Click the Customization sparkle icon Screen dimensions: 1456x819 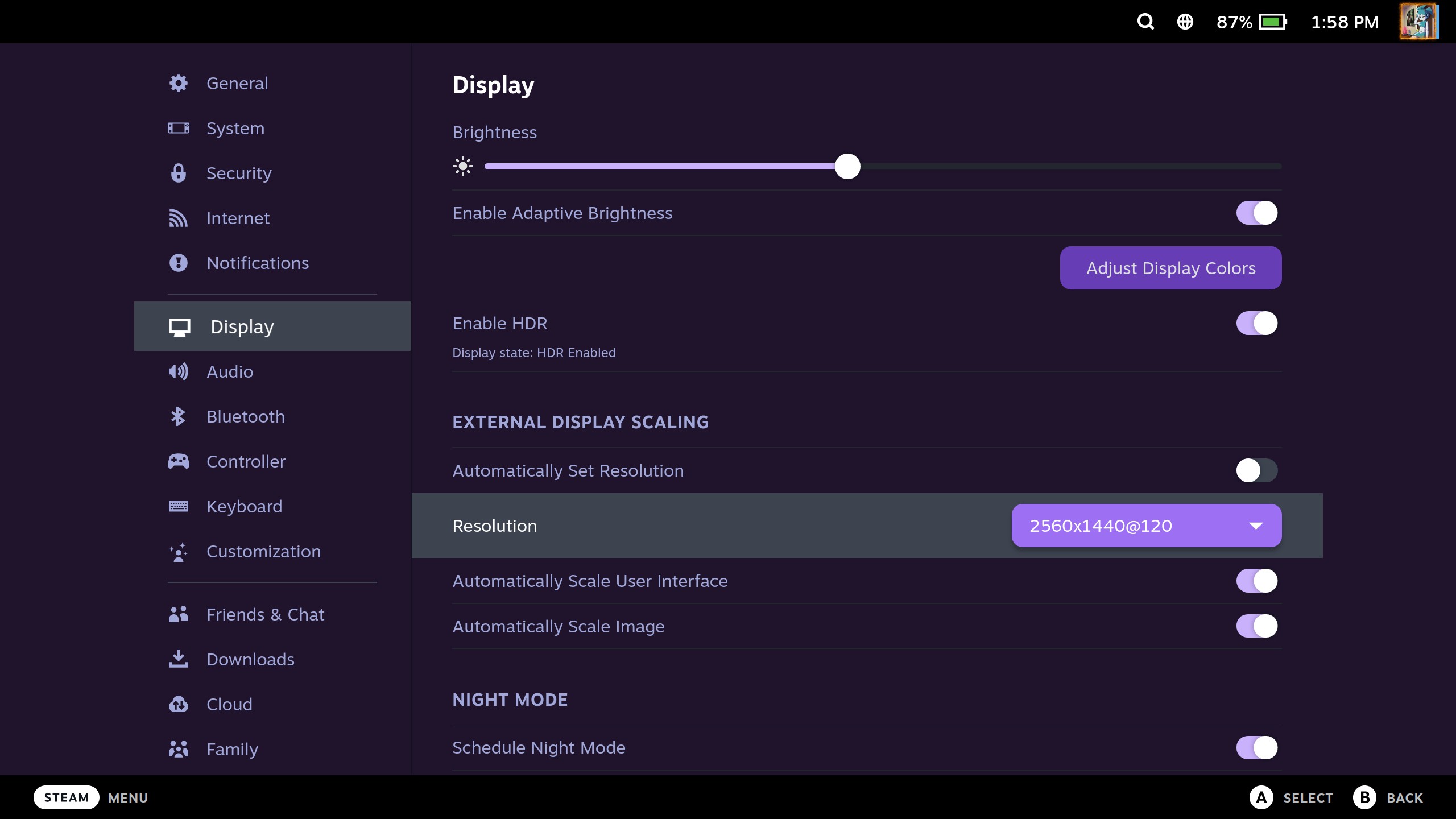[x=179, y=552]
